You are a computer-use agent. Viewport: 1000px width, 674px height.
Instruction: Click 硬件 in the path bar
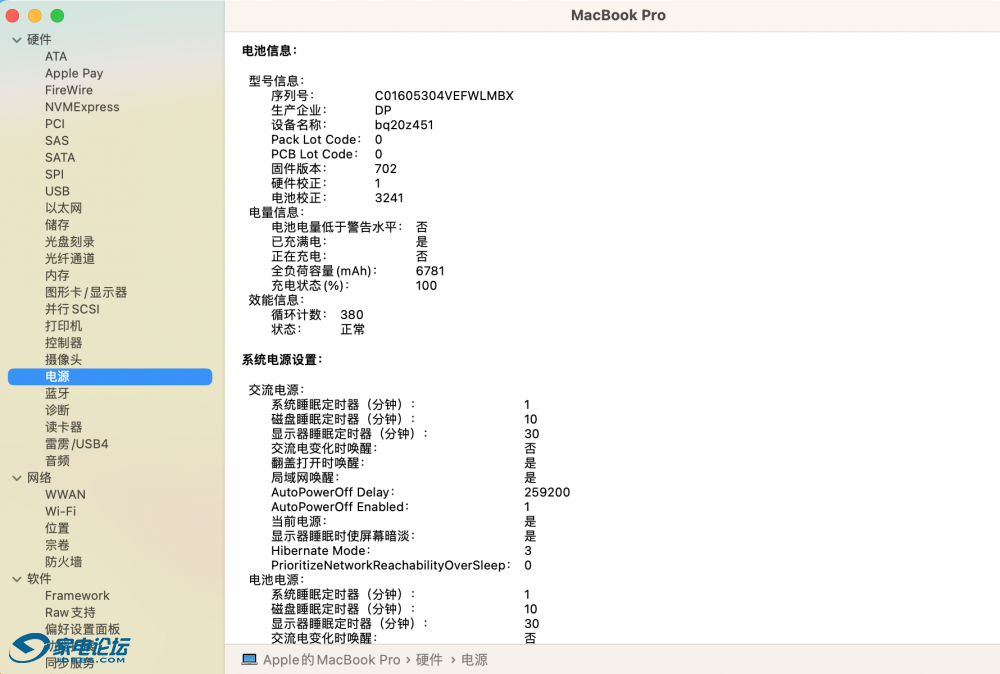(x=429, y=660)
